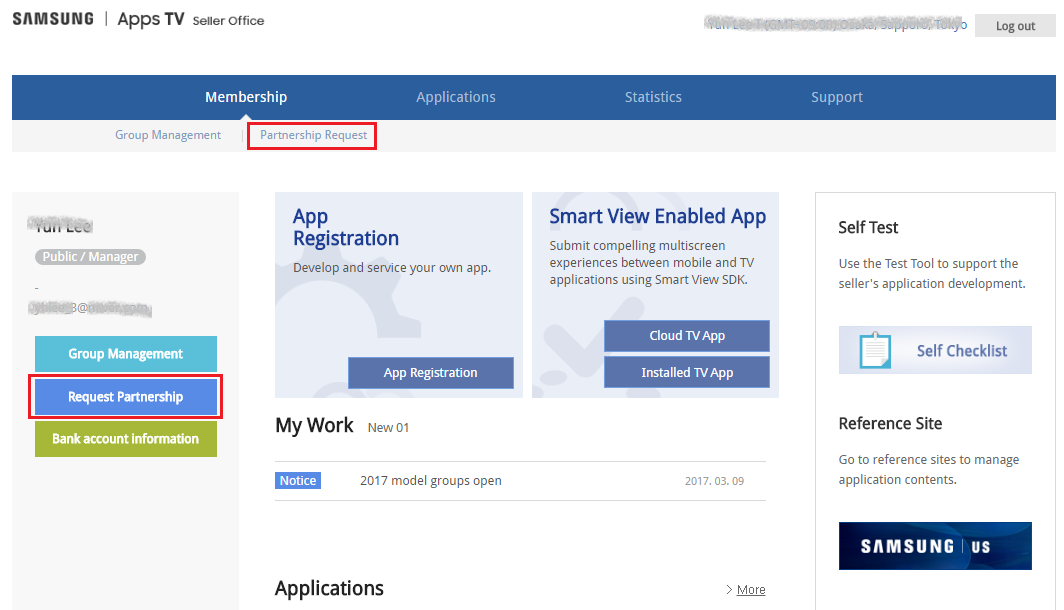Open the Samsung US reference site banner
Viewport: 1064px width, 610px height.
pyautogui.click(x=935, y=546)
